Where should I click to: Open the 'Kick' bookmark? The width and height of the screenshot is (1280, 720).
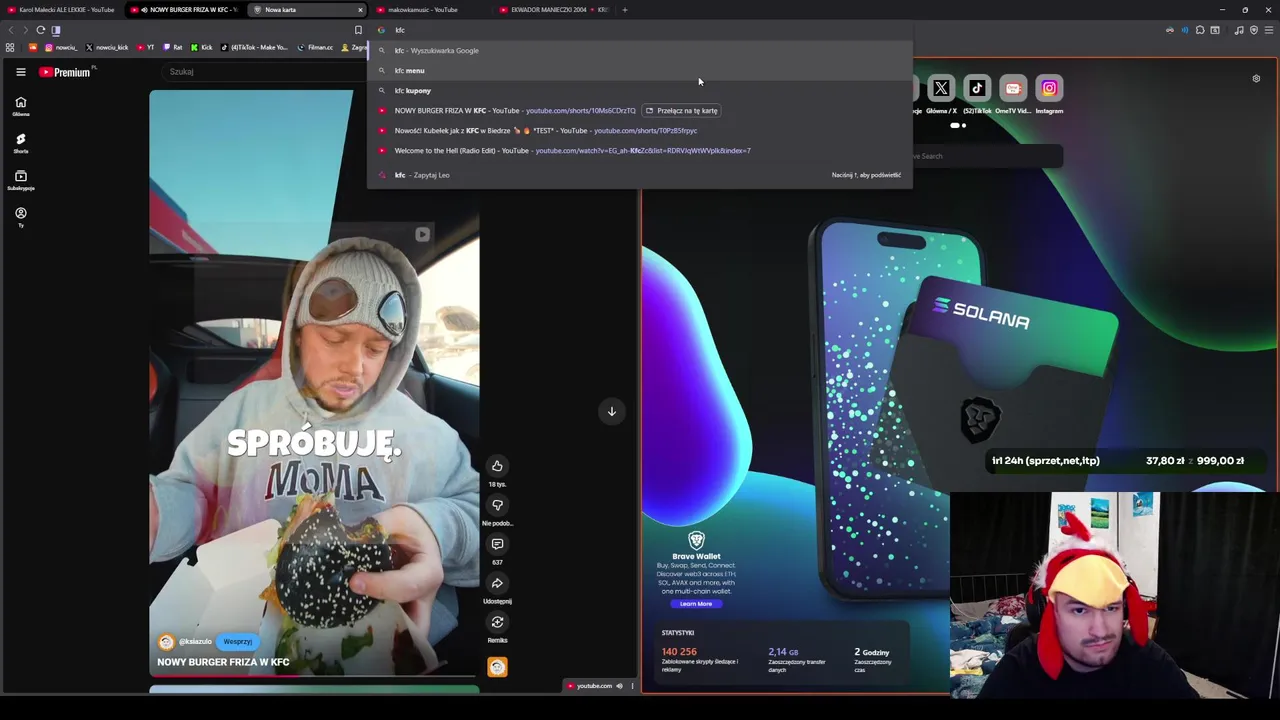click(203, 47)
